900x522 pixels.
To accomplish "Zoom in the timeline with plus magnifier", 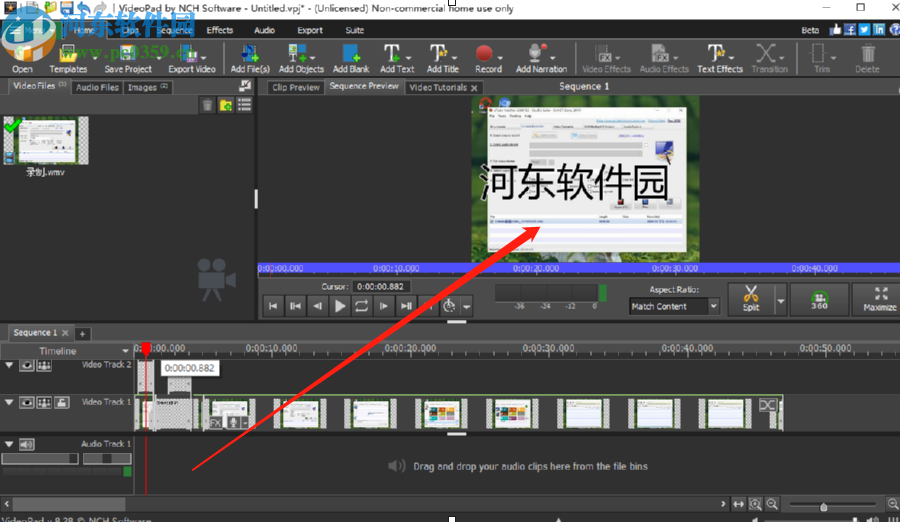I will (893, 504).
